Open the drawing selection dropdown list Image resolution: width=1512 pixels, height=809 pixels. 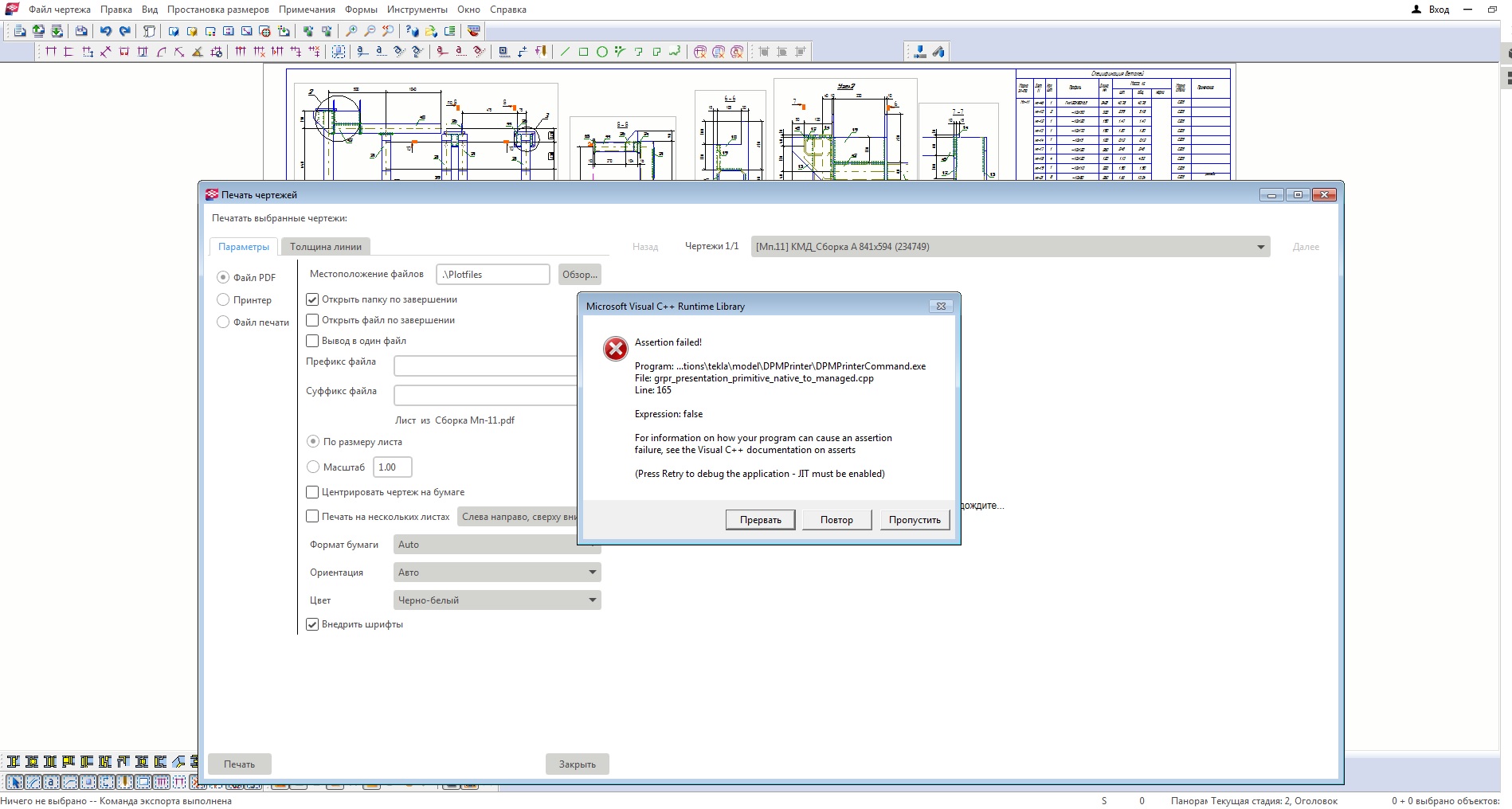[1010, 247]
